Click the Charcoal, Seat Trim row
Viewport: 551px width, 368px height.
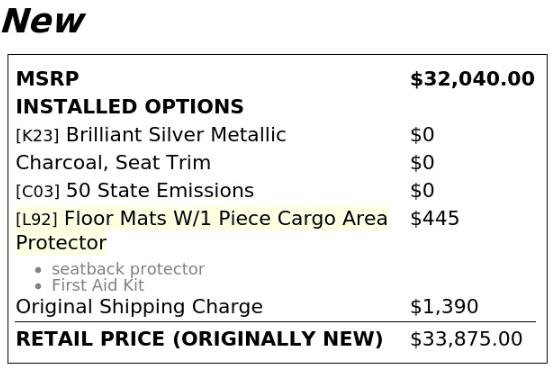coord(276,162)
